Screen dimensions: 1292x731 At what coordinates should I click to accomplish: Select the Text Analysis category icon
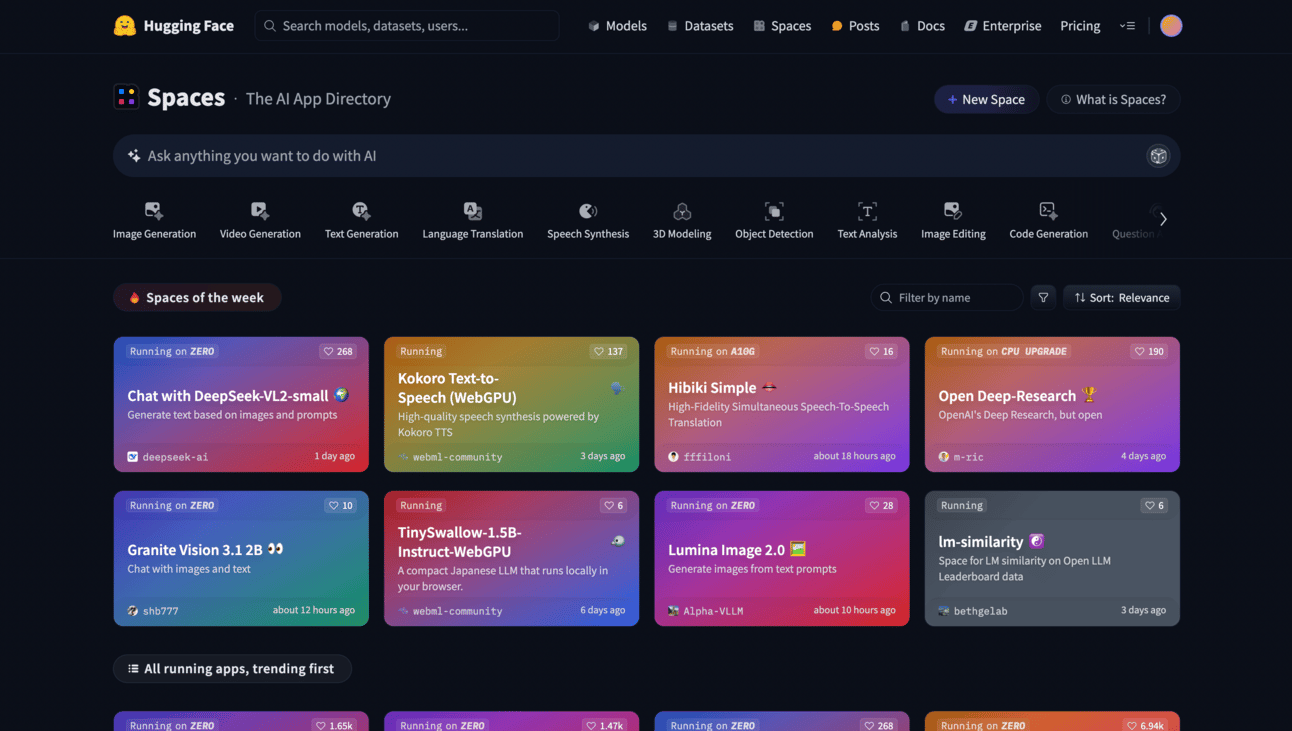tap(867, 211)
